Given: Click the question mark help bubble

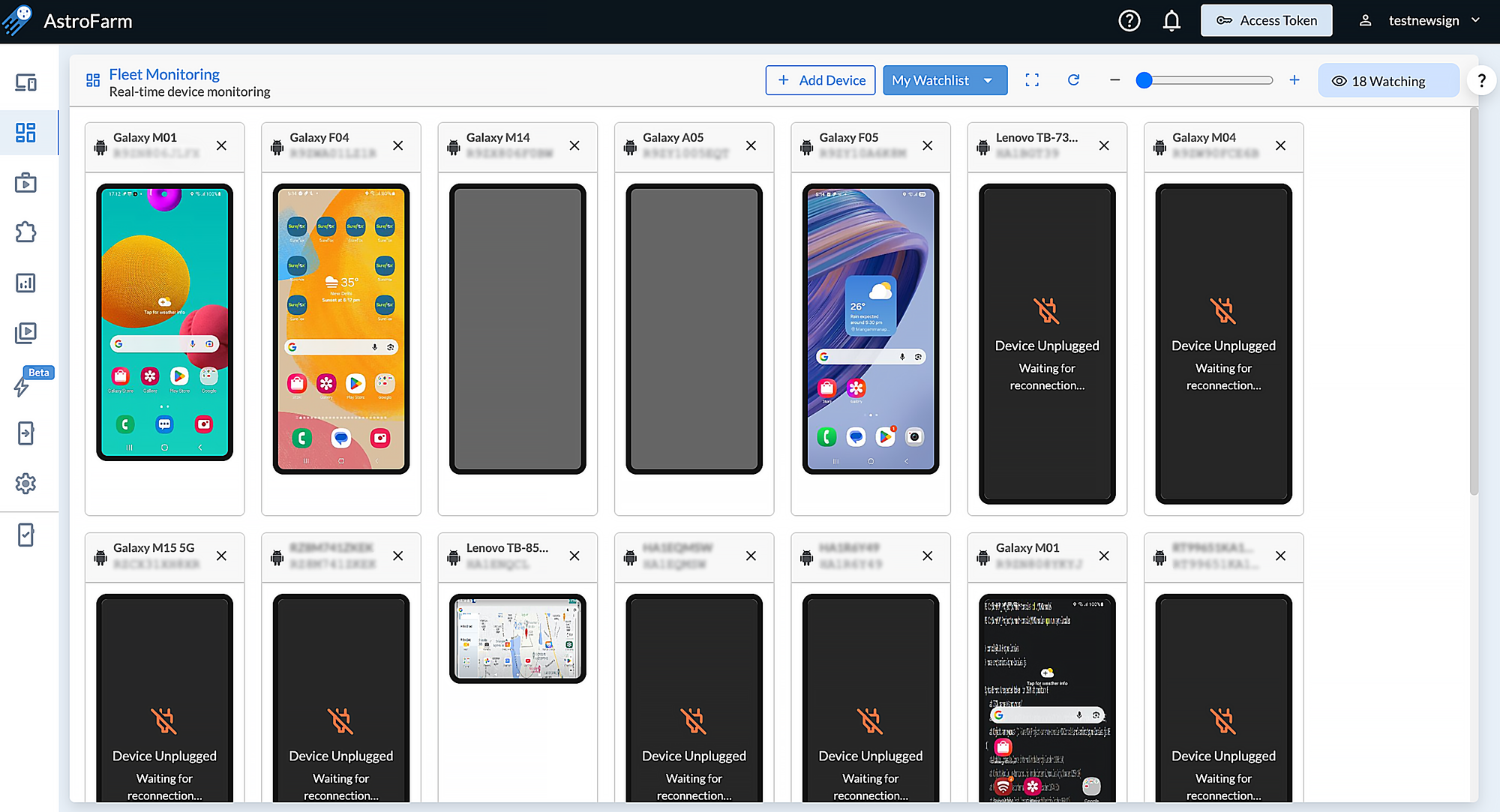Looking at the screenshot, I should coord(1481,80).
